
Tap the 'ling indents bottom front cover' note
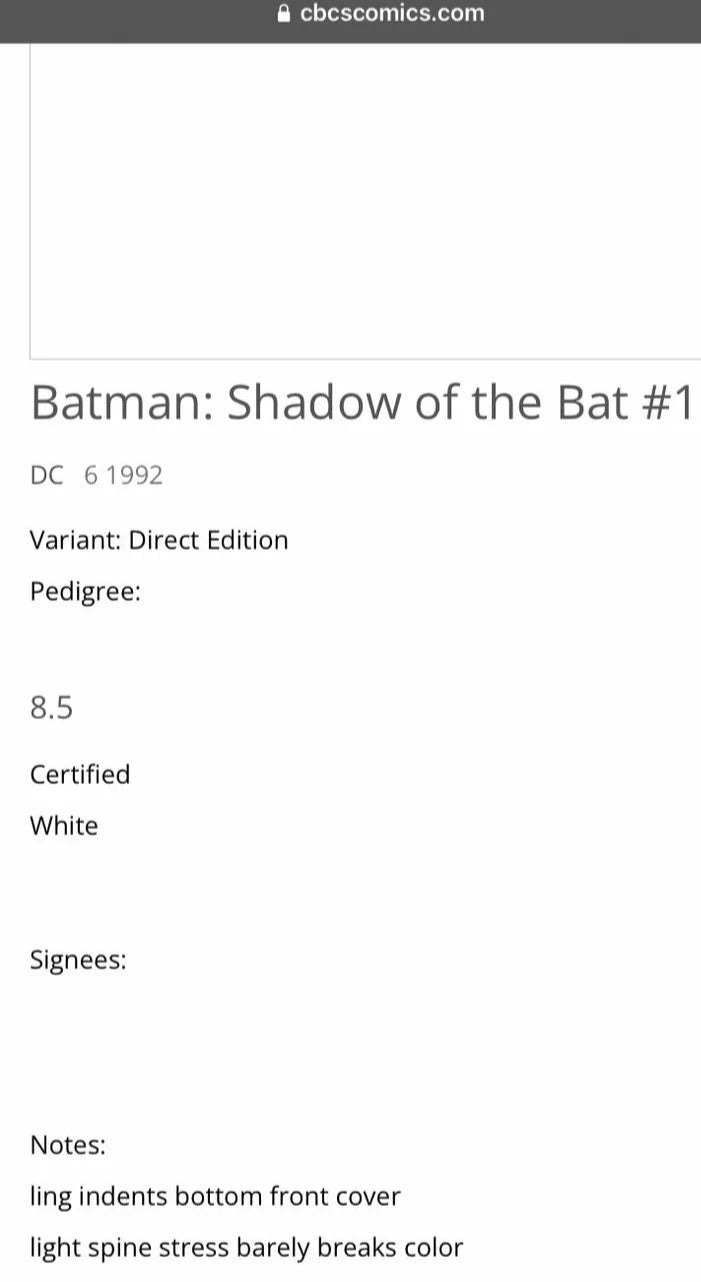215,1196
